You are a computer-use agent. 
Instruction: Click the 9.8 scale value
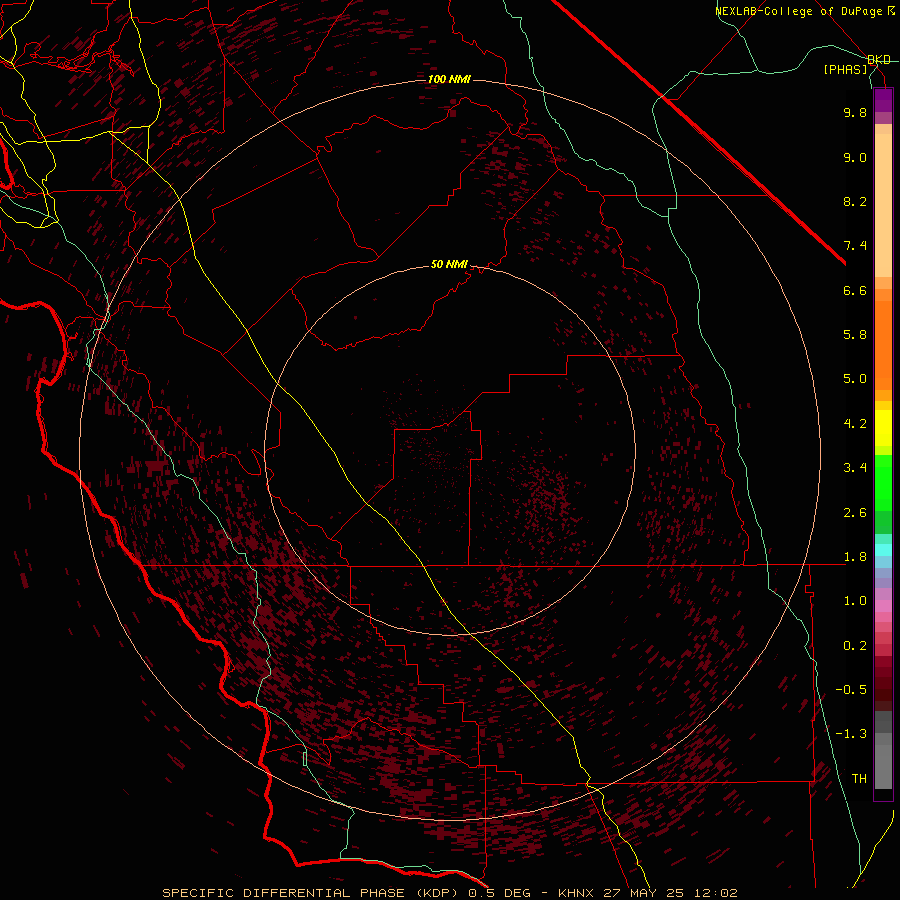(x=855, y=112)
